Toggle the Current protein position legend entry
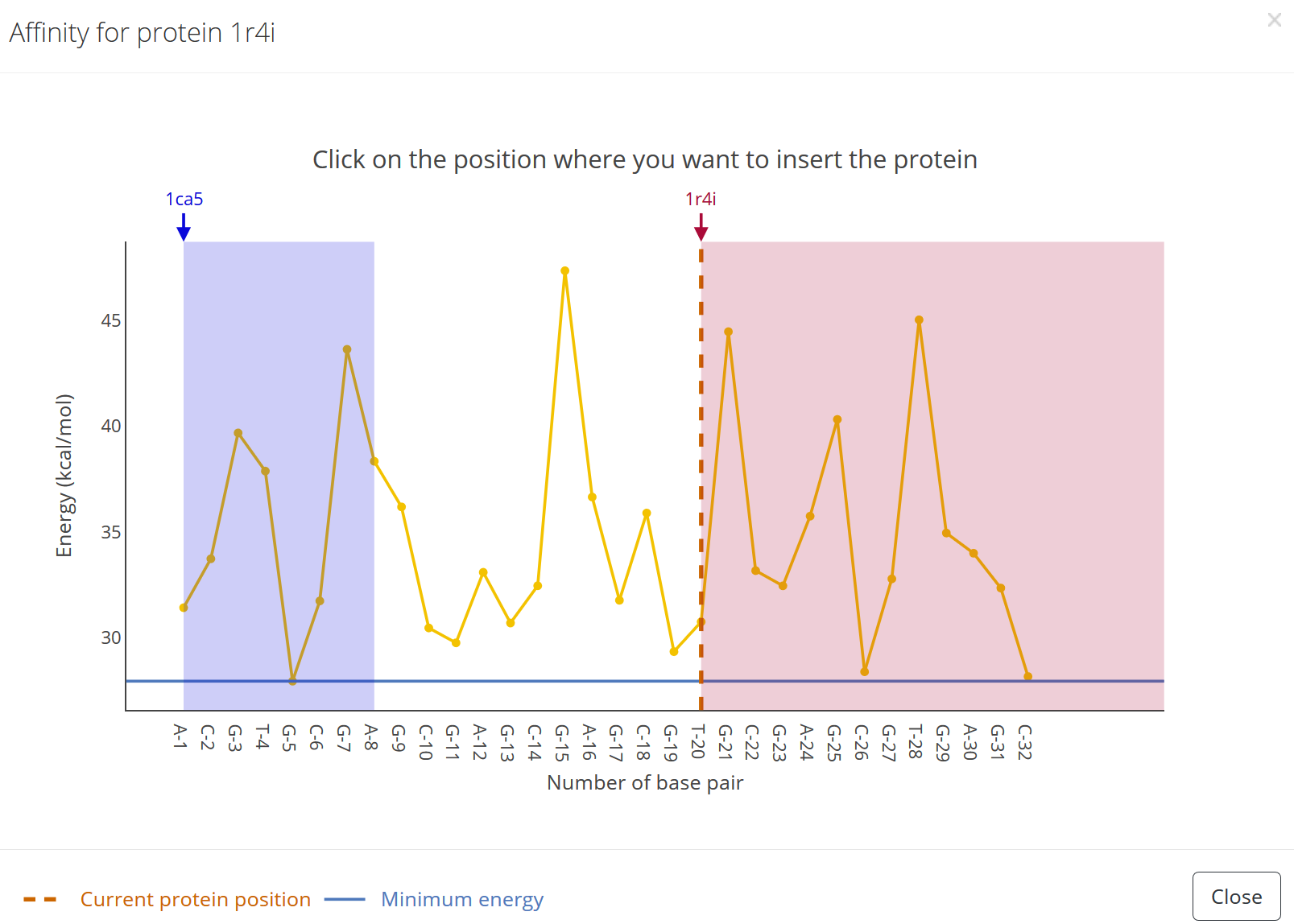Image resolution: width=1294 pixels, height=924 pixels. click(x=195, y=899)
